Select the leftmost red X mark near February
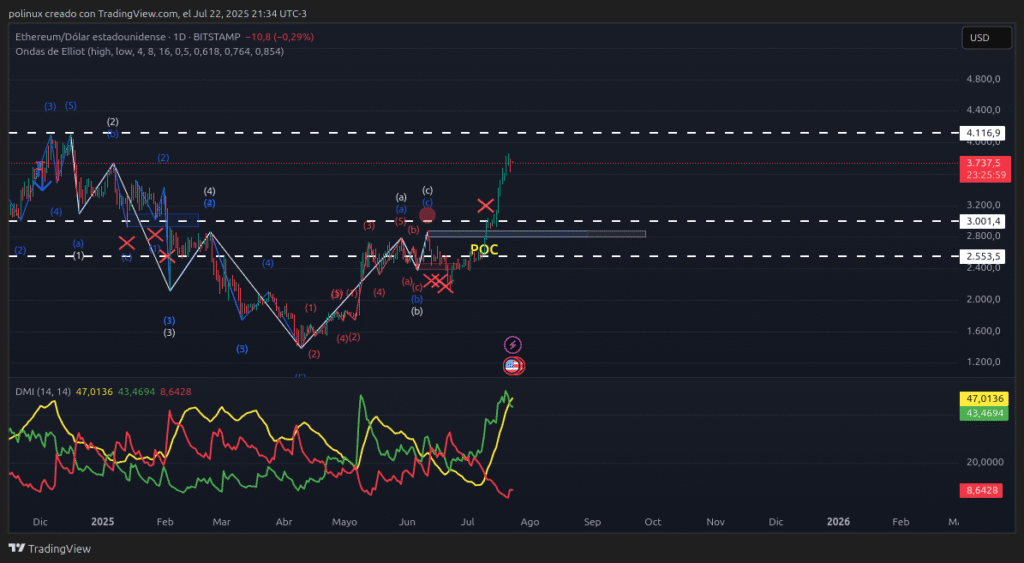Viewport: 1024px width, 563px height. (x=127, y=242)
